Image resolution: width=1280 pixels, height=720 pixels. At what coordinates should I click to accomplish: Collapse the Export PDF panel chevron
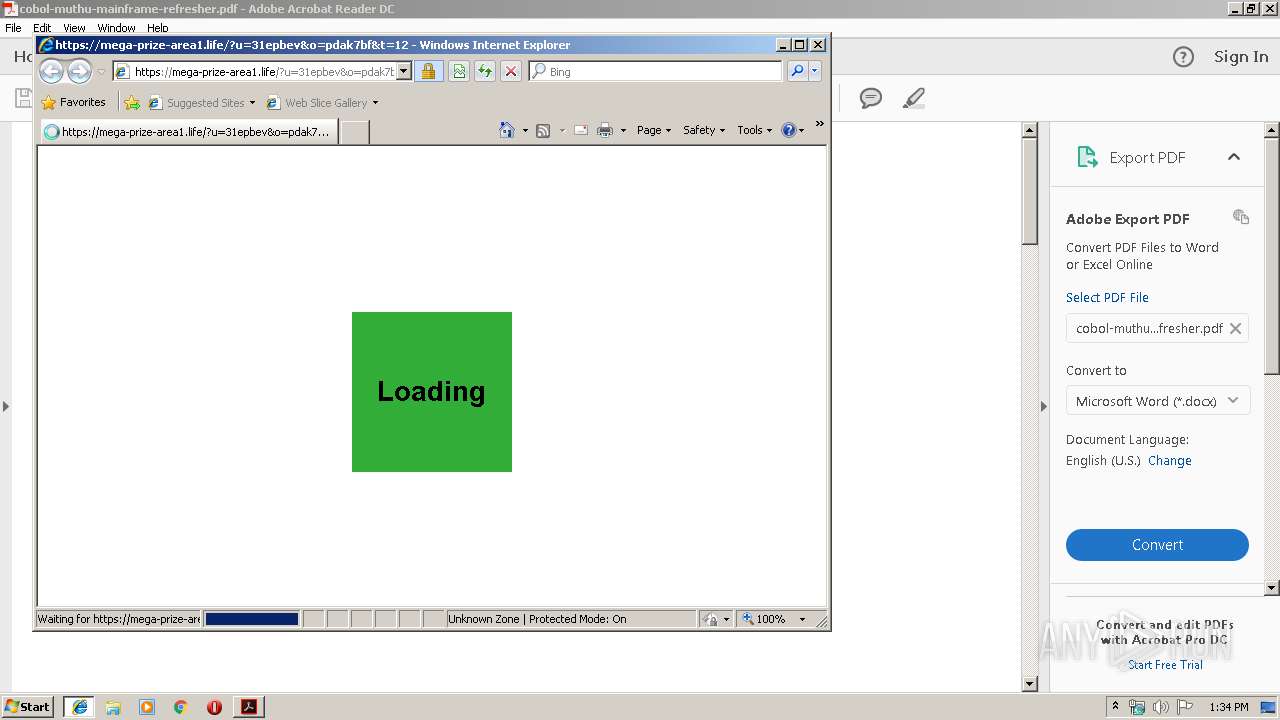point(1234,157)
